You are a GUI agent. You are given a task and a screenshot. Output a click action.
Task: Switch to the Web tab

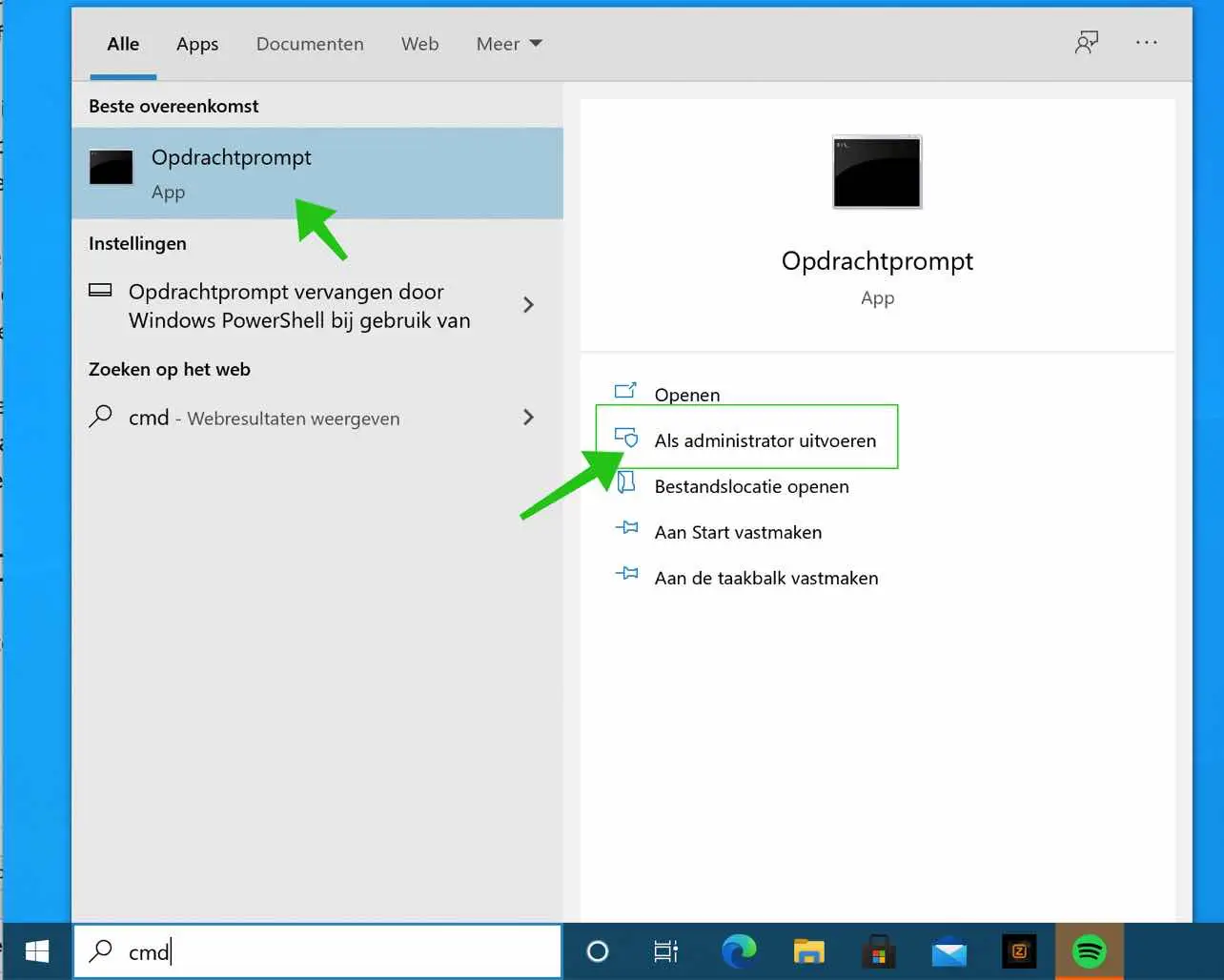click(419, 44)
